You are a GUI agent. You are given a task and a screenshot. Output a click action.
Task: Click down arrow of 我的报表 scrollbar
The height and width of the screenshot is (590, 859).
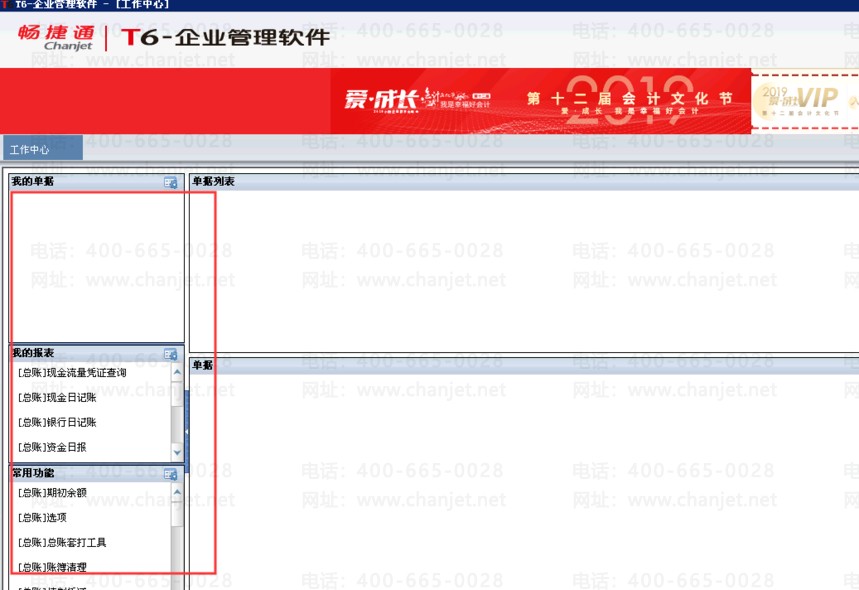coord(177,453)
